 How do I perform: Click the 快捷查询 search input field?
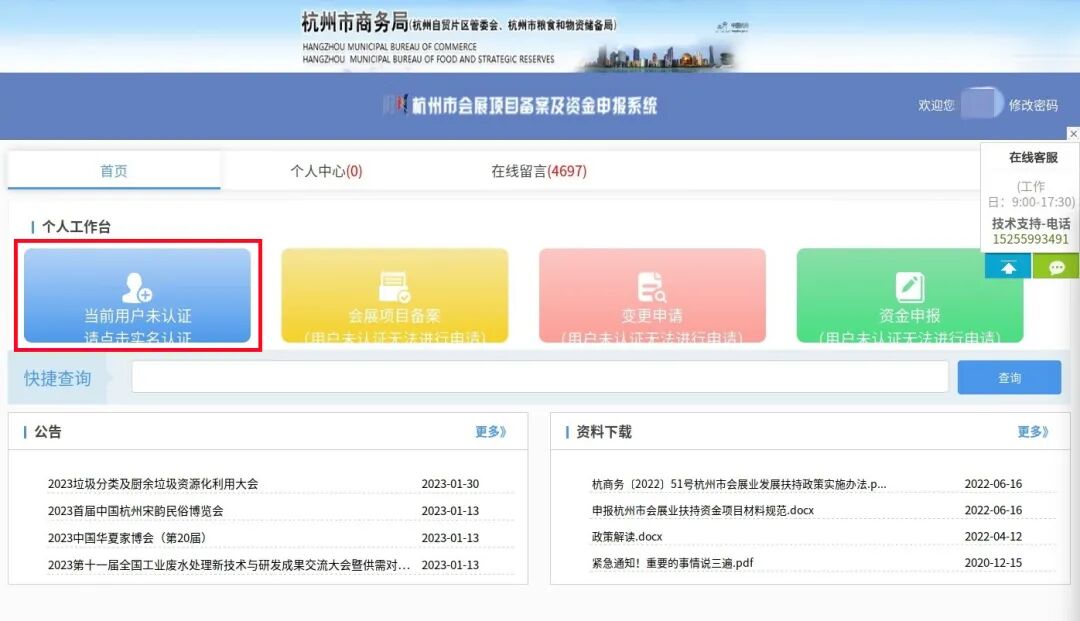tap(542, 376)
